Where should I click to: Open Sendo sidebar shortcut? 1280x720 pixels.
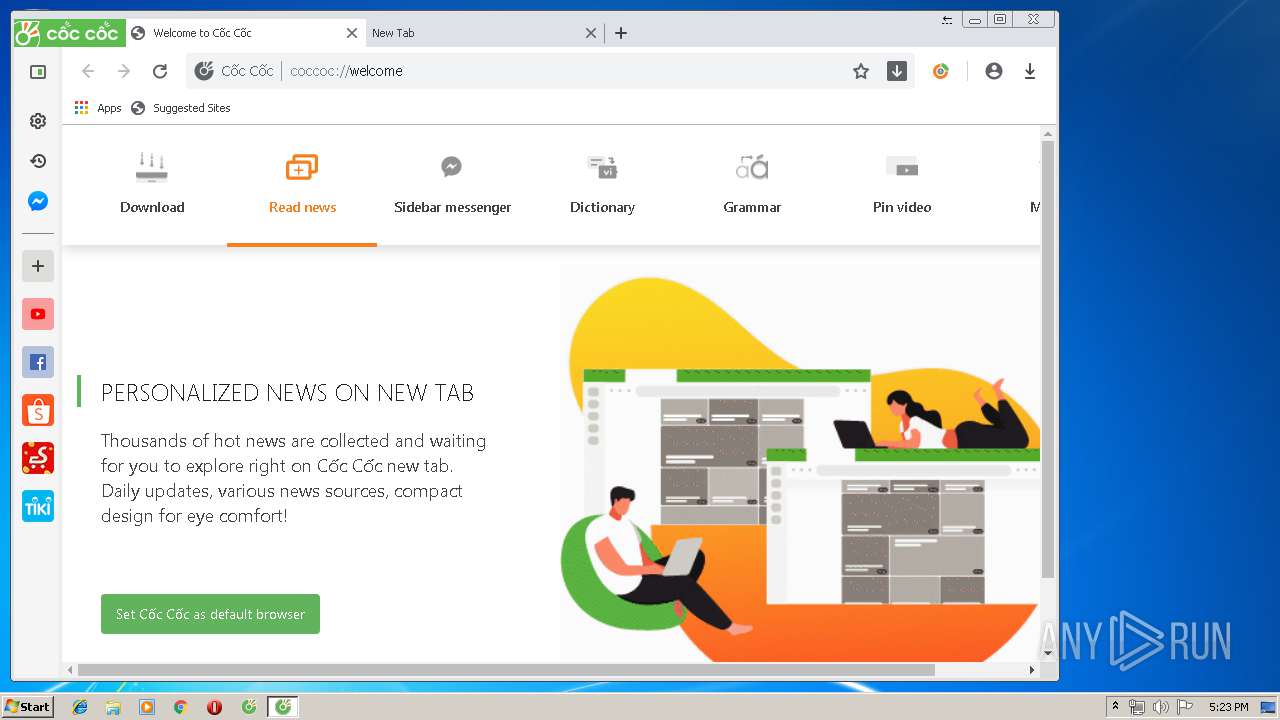(38, 458)
